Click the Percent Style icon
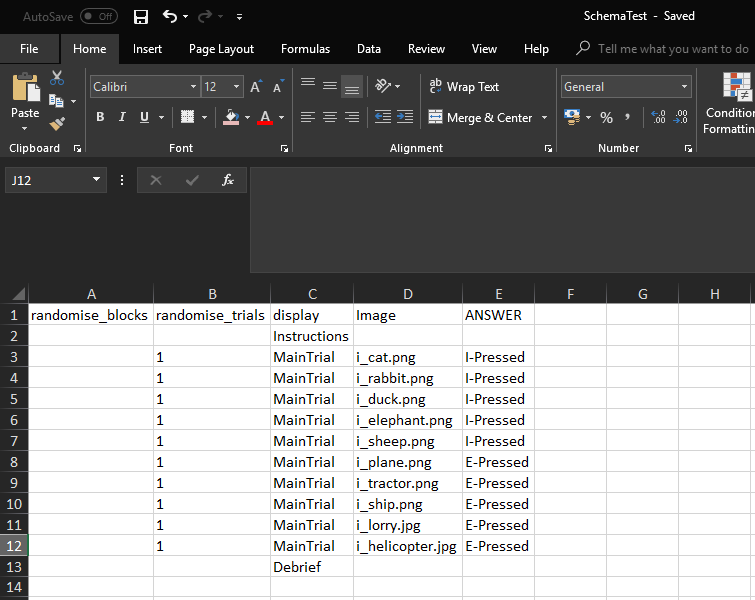The width and height of the screenshot is (755, 600). click(606, 117)
